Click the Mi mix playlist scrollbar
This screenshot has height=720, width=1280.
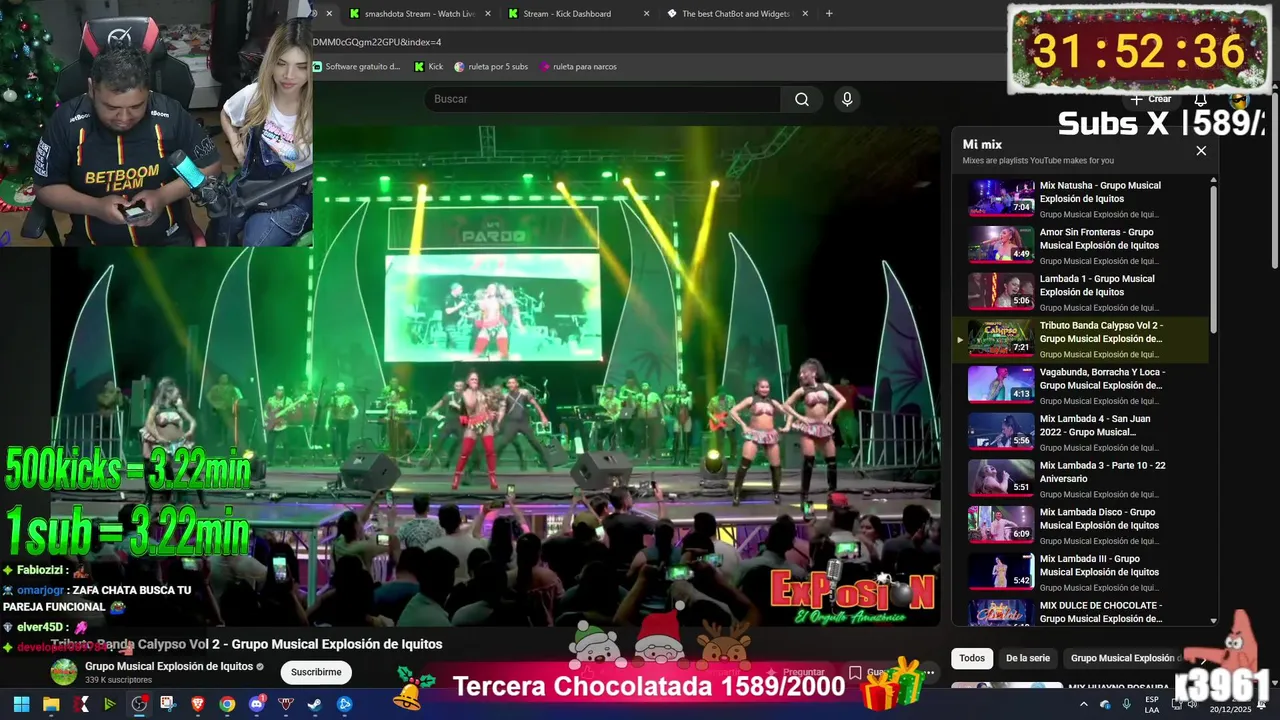tap(1214, 260)
